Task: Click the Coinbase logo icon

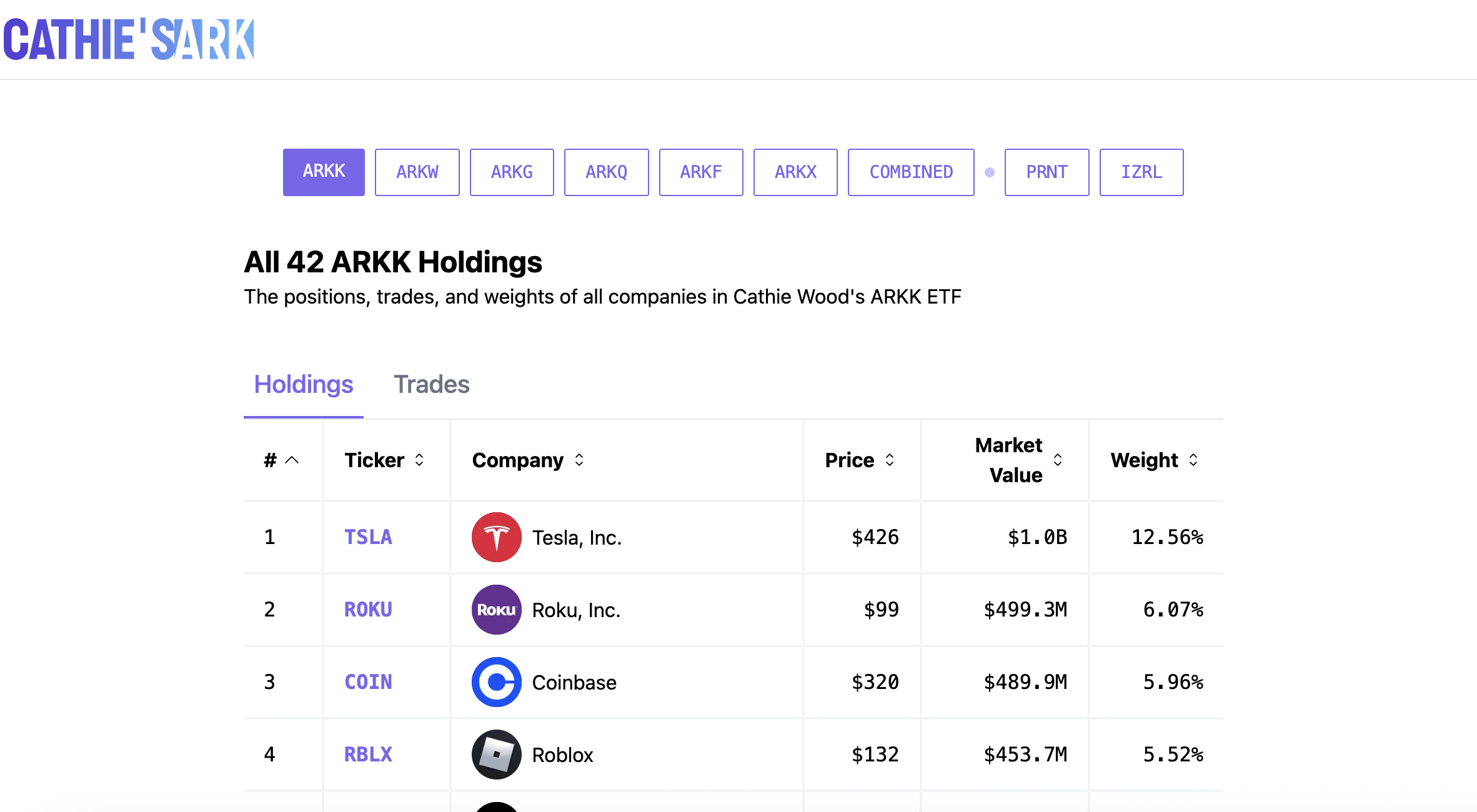Action: [496, 682]
